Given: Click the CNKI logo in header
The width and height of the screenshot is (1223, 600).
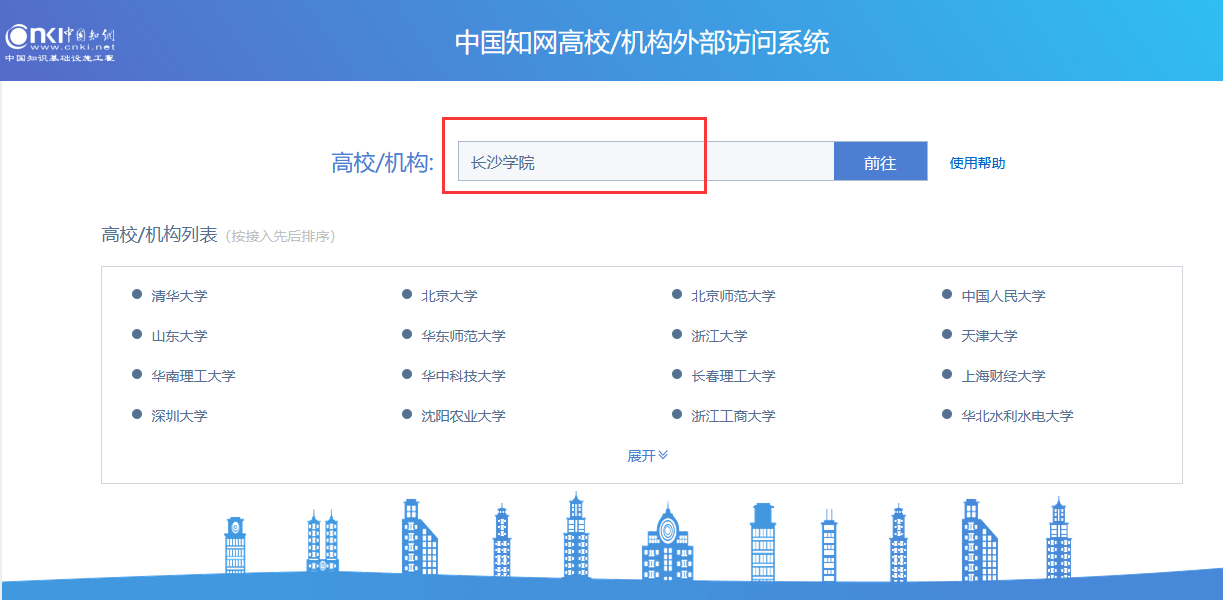Looking at the screenshot, I should coord(60,40).
